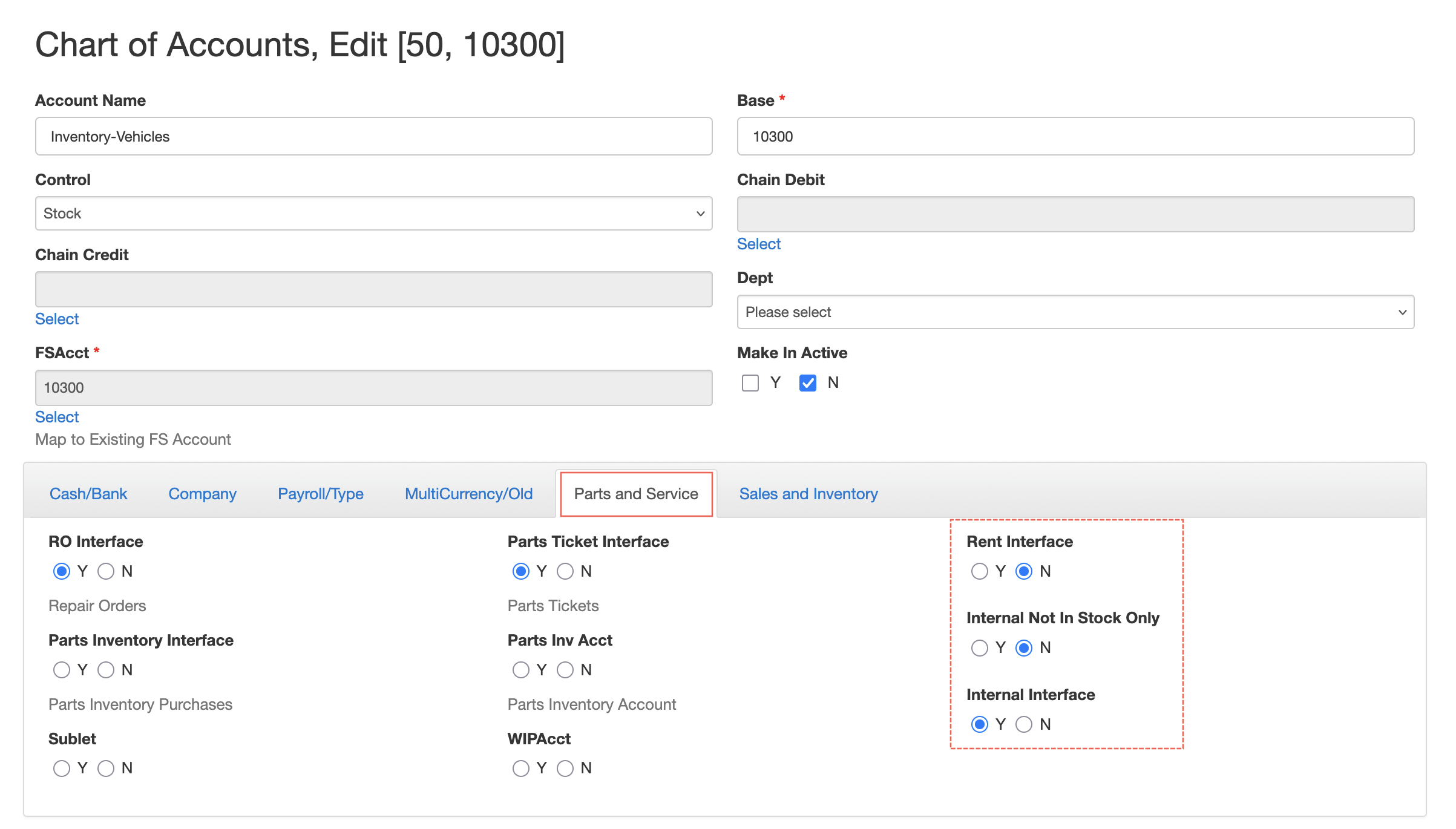The width and height of the screenshot is (1456, 829).
Task: Choose N for Parts Ticket Interface
Action: (565, 571)
